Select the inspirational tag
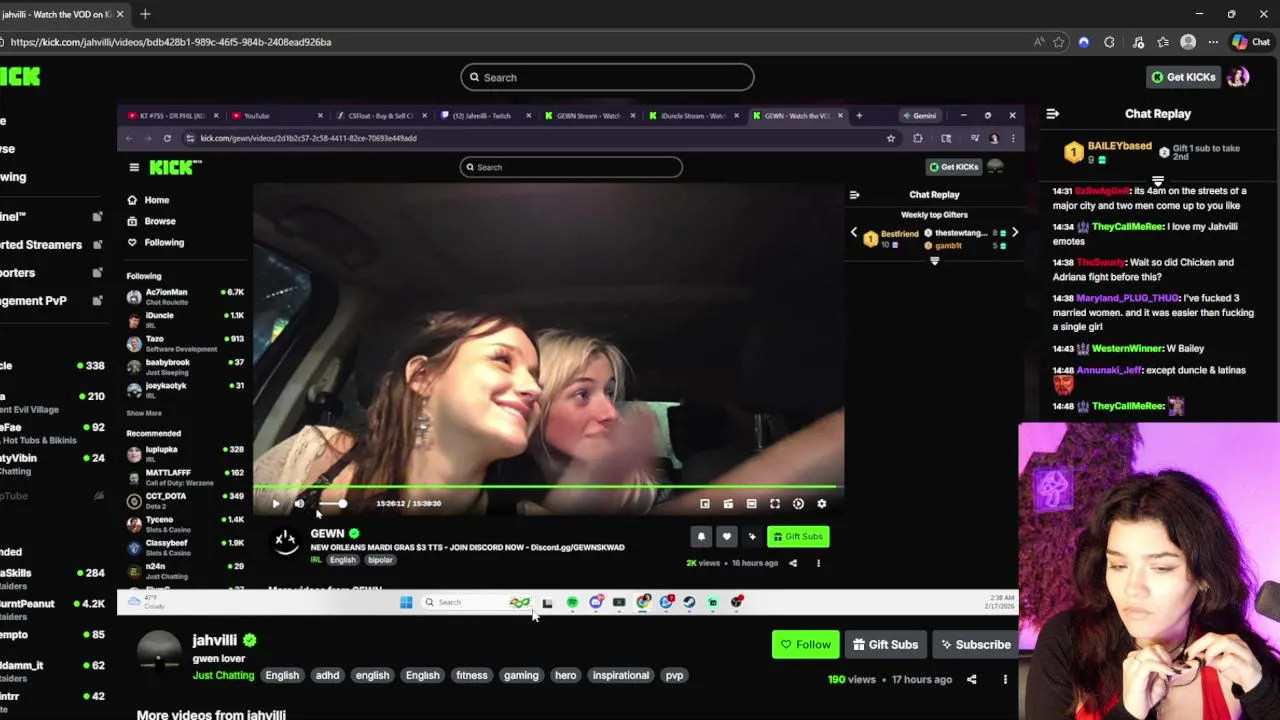 pyautogui.click(x=621, y=675)
